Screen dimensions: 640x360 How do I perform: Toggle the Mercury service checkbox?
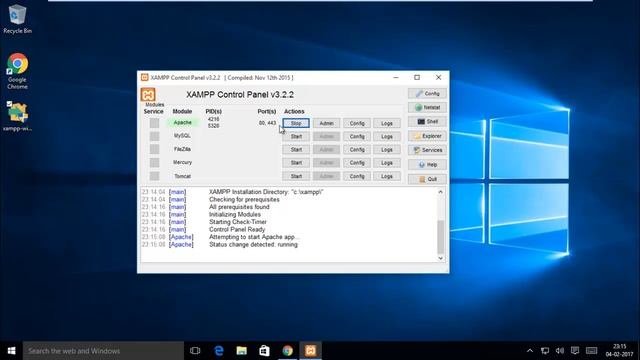point(154,162)
